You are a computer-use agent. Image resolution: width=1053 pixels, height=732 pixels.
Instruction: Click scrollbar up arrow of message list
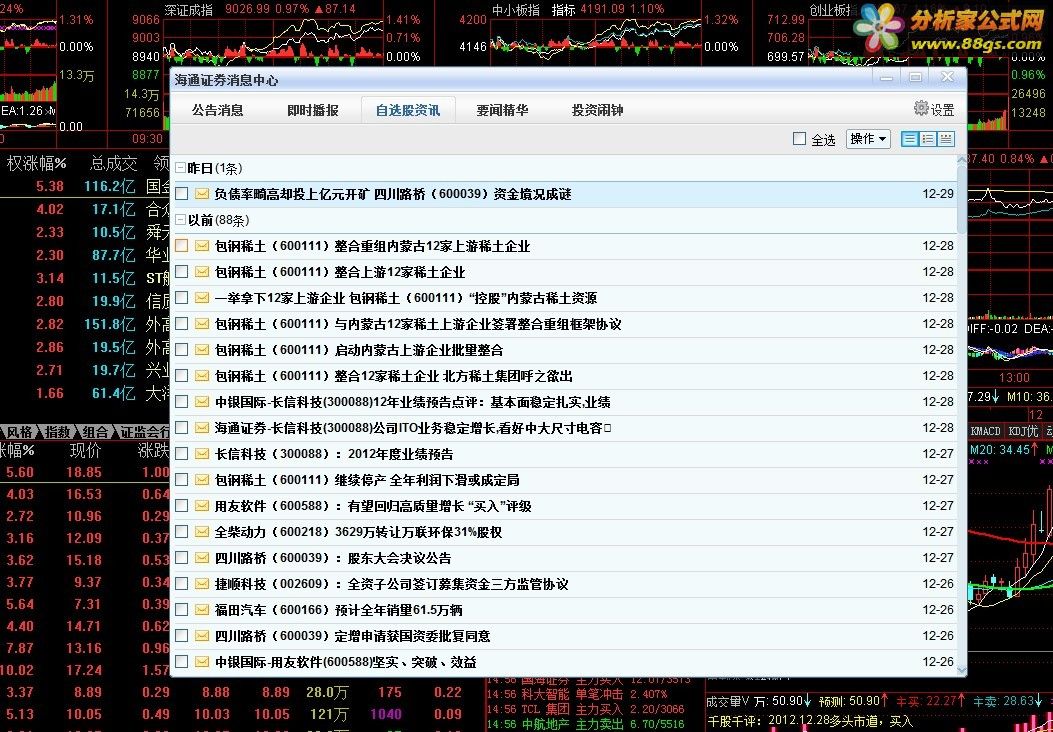pyautogui.click(x=962, y=161)
